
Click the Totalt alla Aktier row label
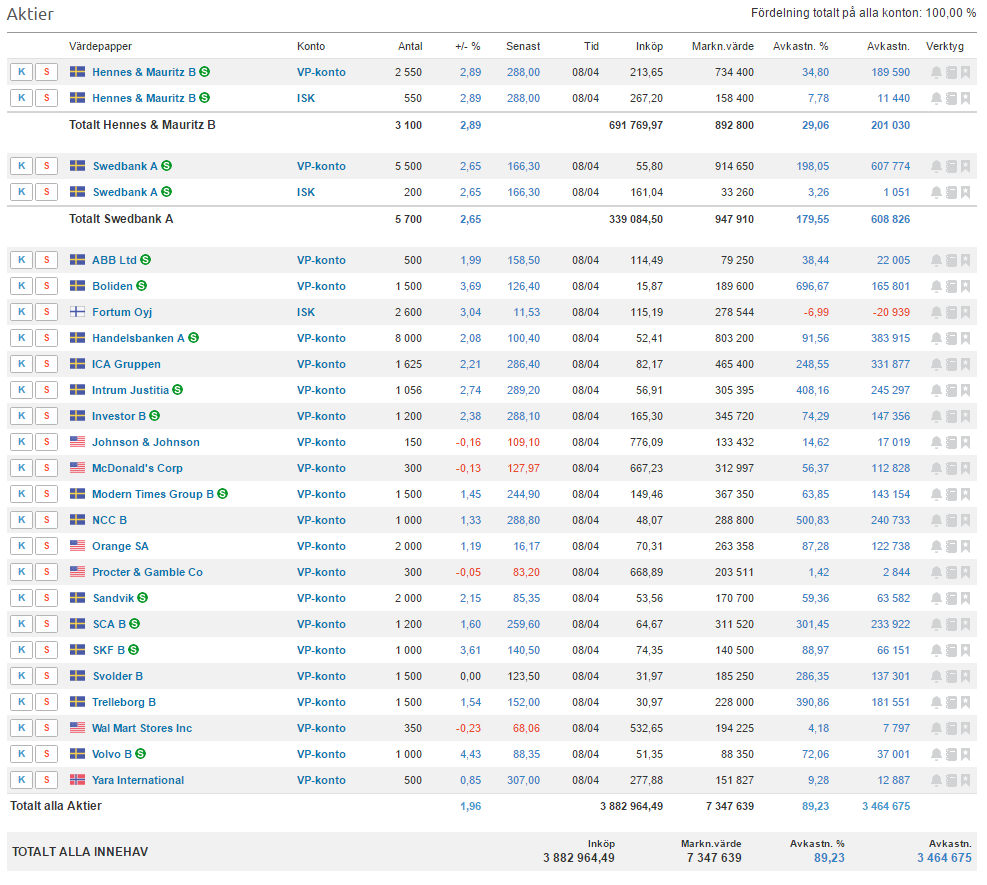[56, 806]
